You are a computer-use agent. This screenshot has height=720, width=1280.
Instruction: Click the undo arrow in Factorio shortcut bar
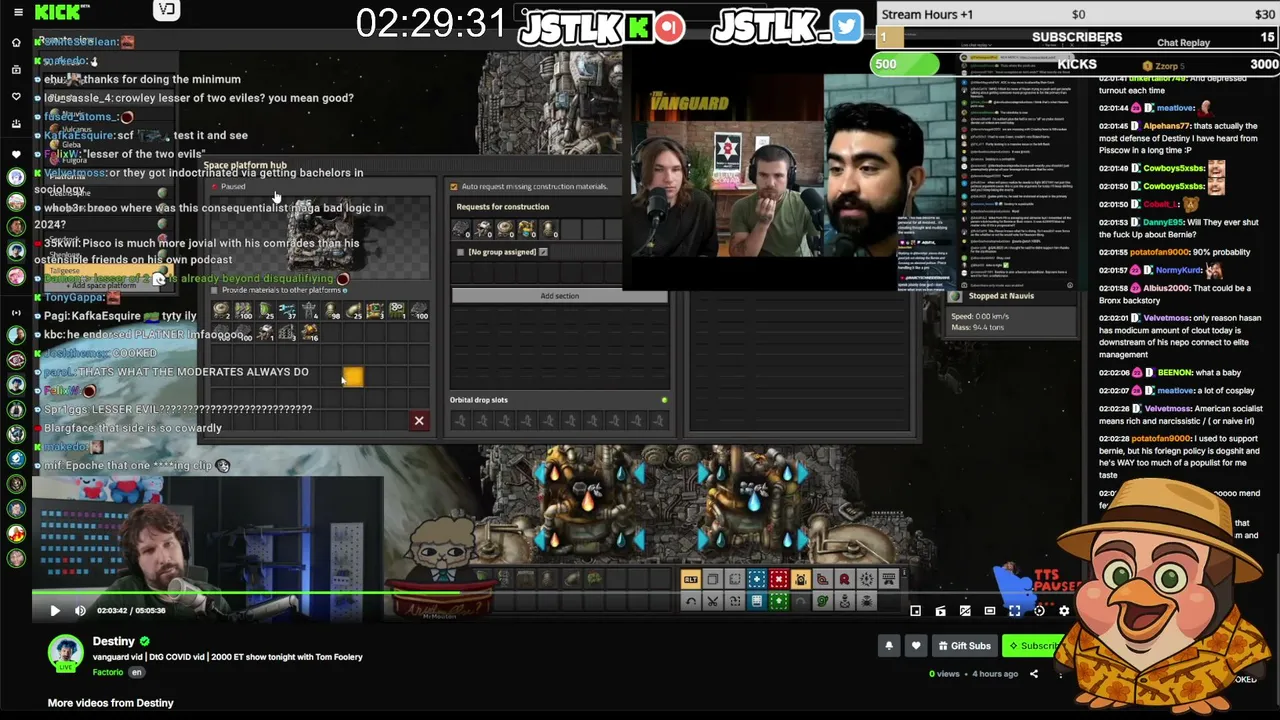(690, 601)
